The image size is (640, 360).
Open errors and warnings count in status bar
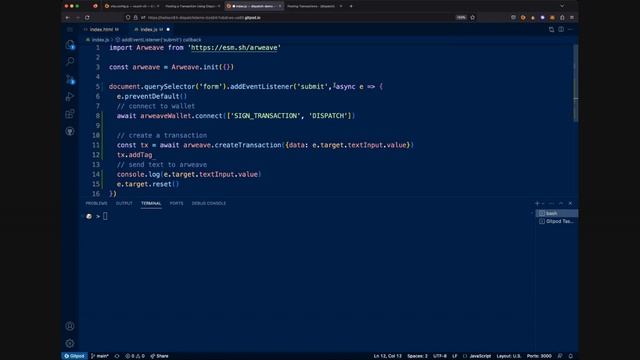(135, 356)
